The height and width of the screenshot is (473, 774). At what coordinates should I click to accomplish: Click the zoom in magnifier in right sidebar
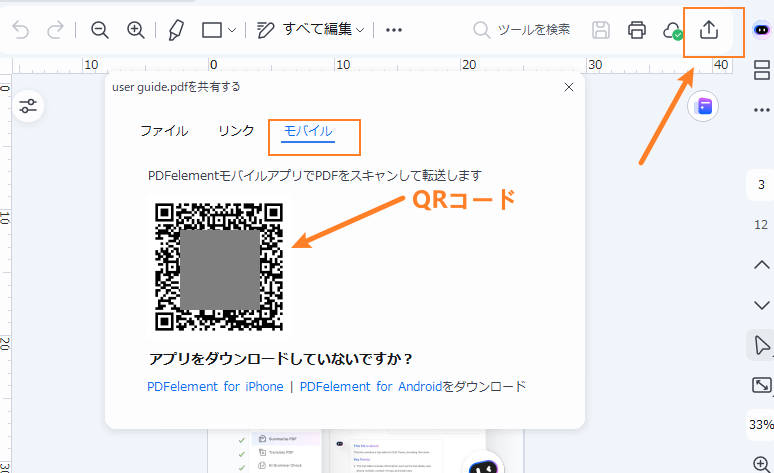762,464
